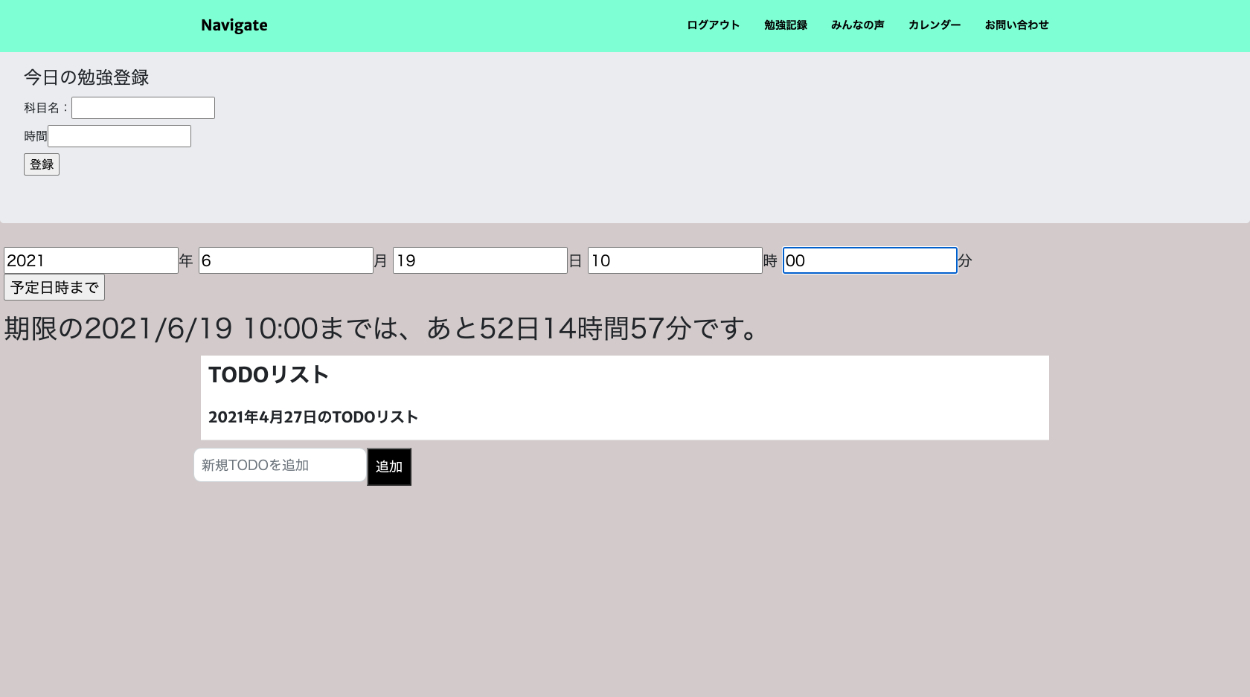Click the 時間 input box
This screenshot has width=1250, height=697.
click(x=119, y=136)
